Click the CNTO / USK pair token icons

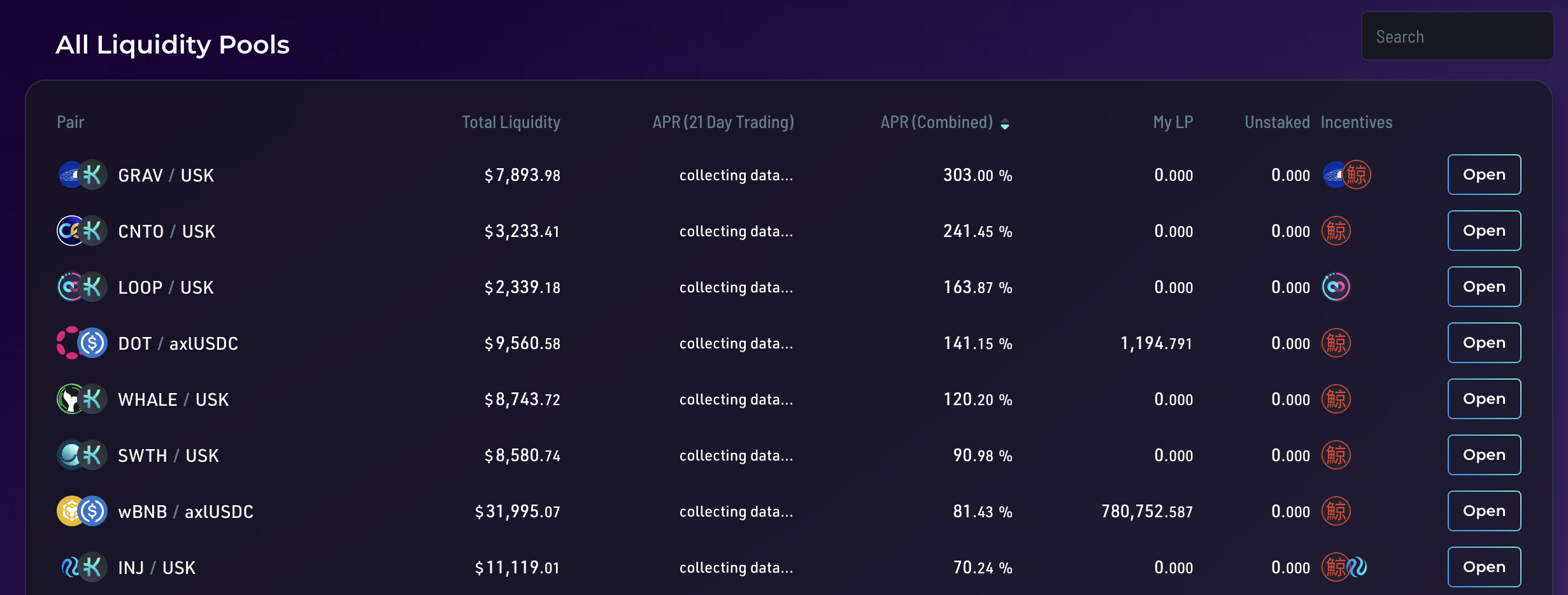82,231
